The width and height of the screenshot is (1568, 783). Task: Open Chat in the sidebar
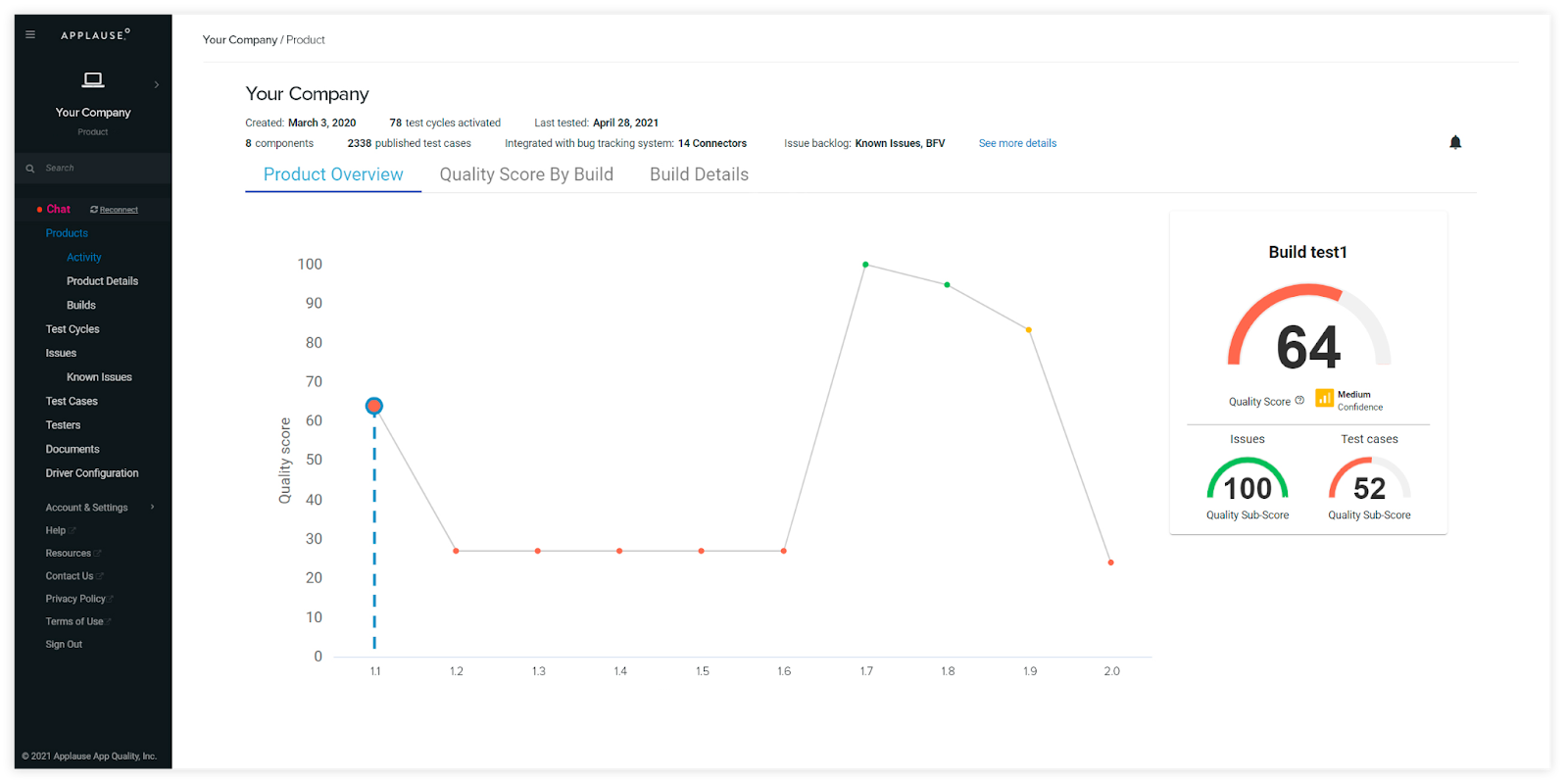click(58, 209)
